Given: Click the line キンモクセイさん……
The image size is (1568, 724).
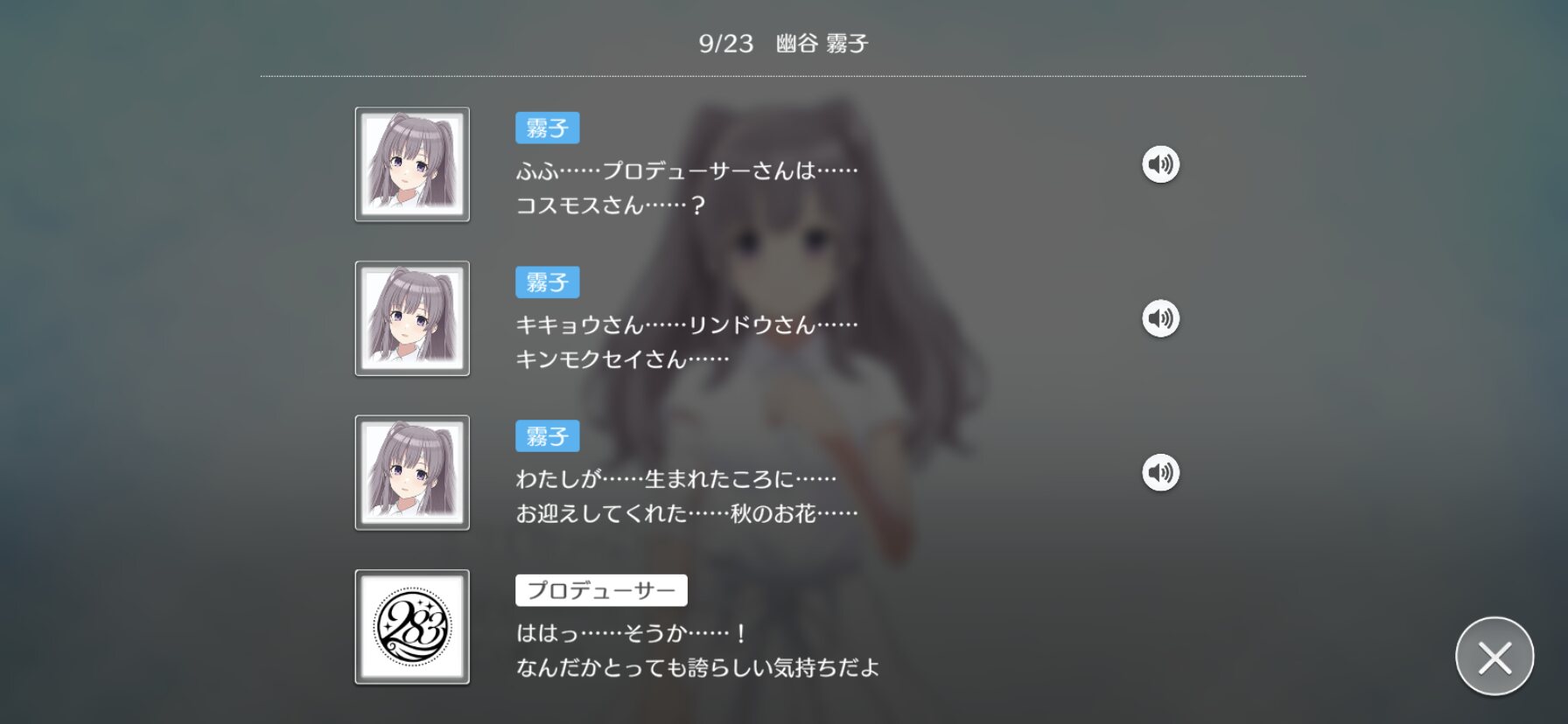Looking at the screenshot, I should click(x=622, y=359).
